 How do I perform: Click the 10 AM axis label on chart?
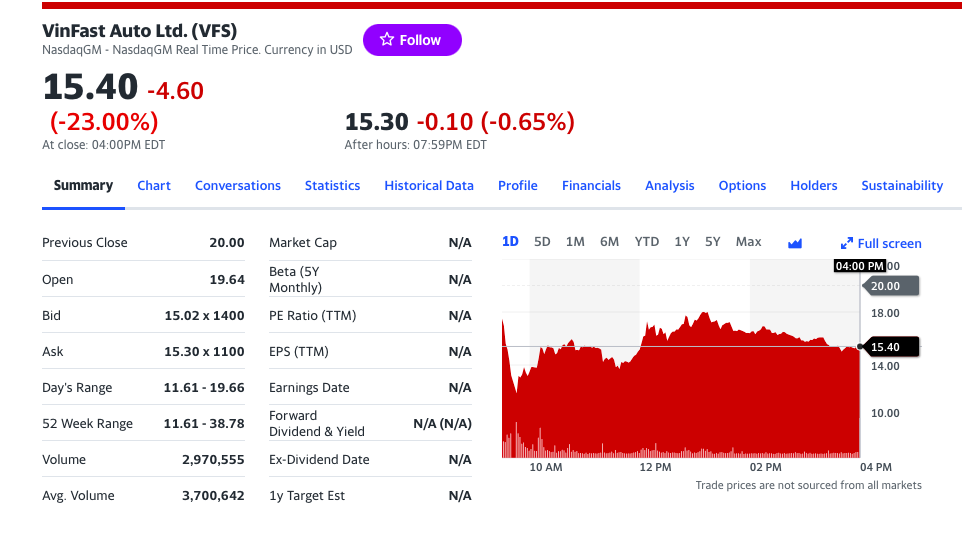pyautogui.click(x=546, y=467)
